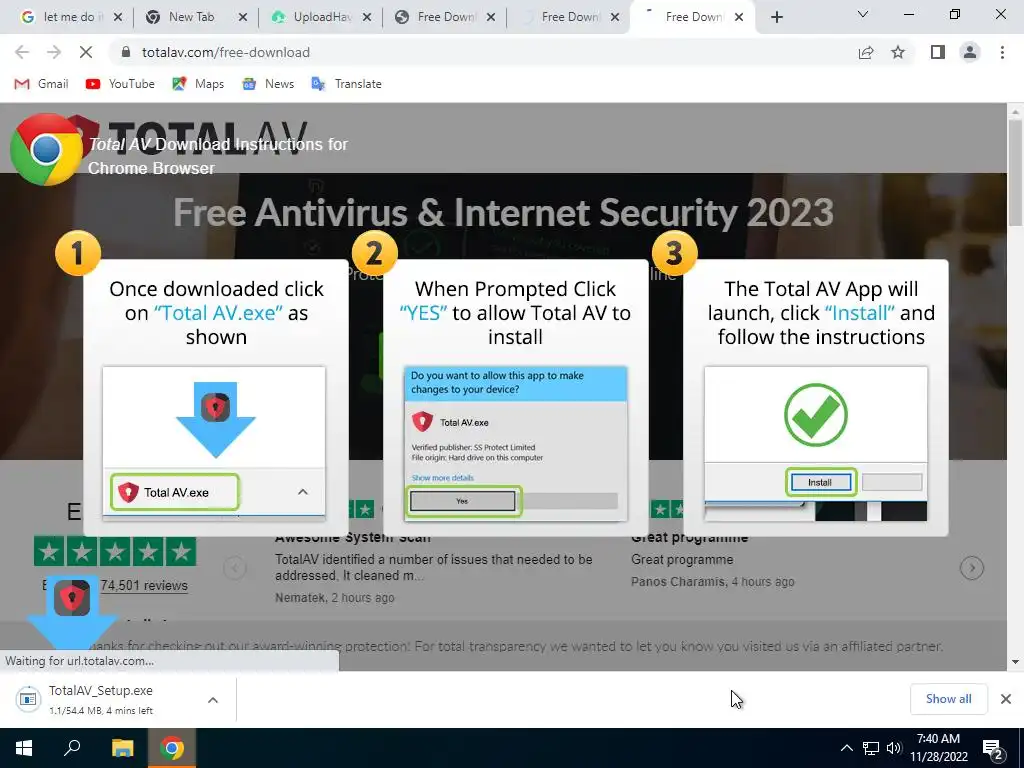Open the News bookmark
Viewport: 1024px width, 768px height.
pos(268,84)
